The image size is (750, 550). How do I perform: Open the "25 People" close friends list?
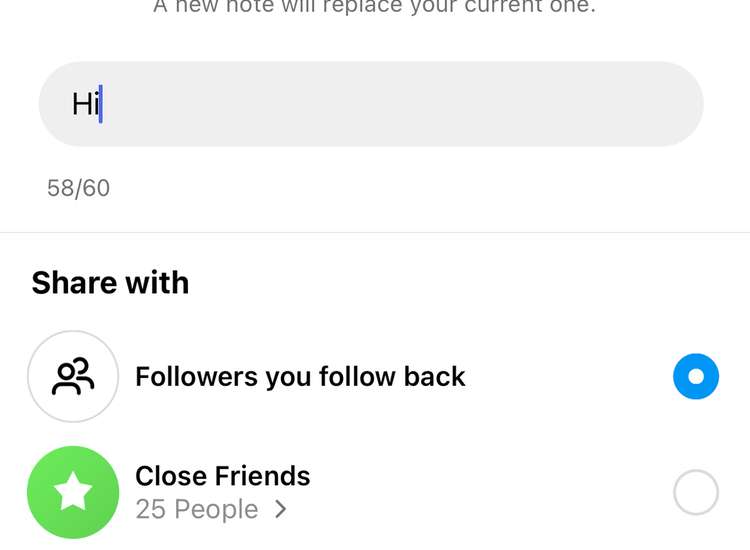point(197,509)
